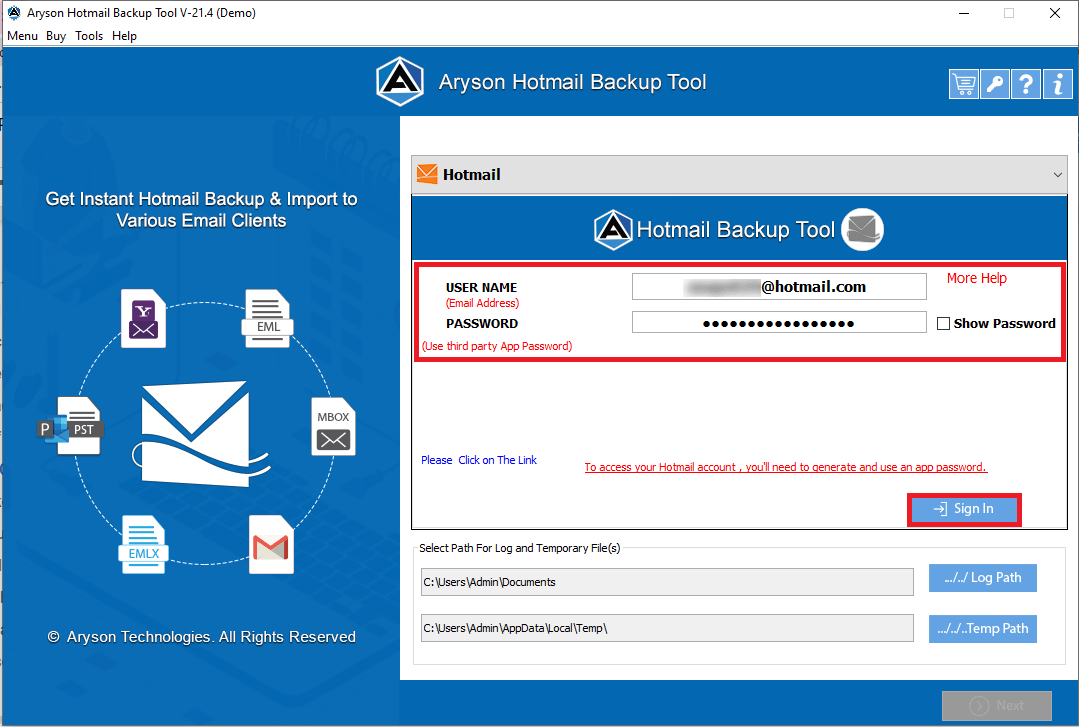This screenshot has width=1079, height=727.
Task: Minimize the Aryson Hotmail Backup Tool window
Action: [x=964, y=13]
